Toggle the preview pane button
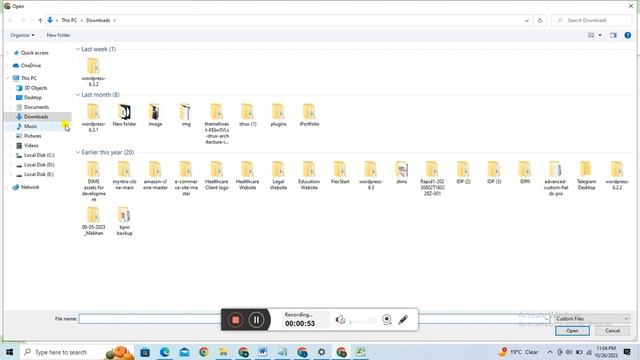640x360 pixels. pyautogui.click(x=613, y=36)
